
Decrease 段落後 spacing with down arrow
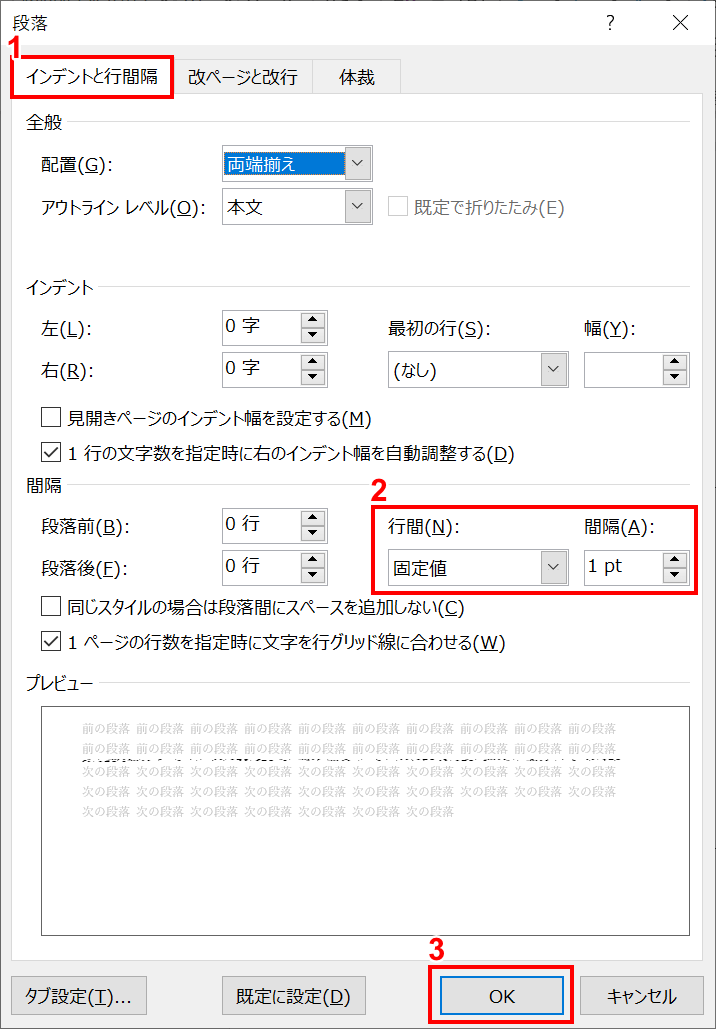(x=313, y=576)
